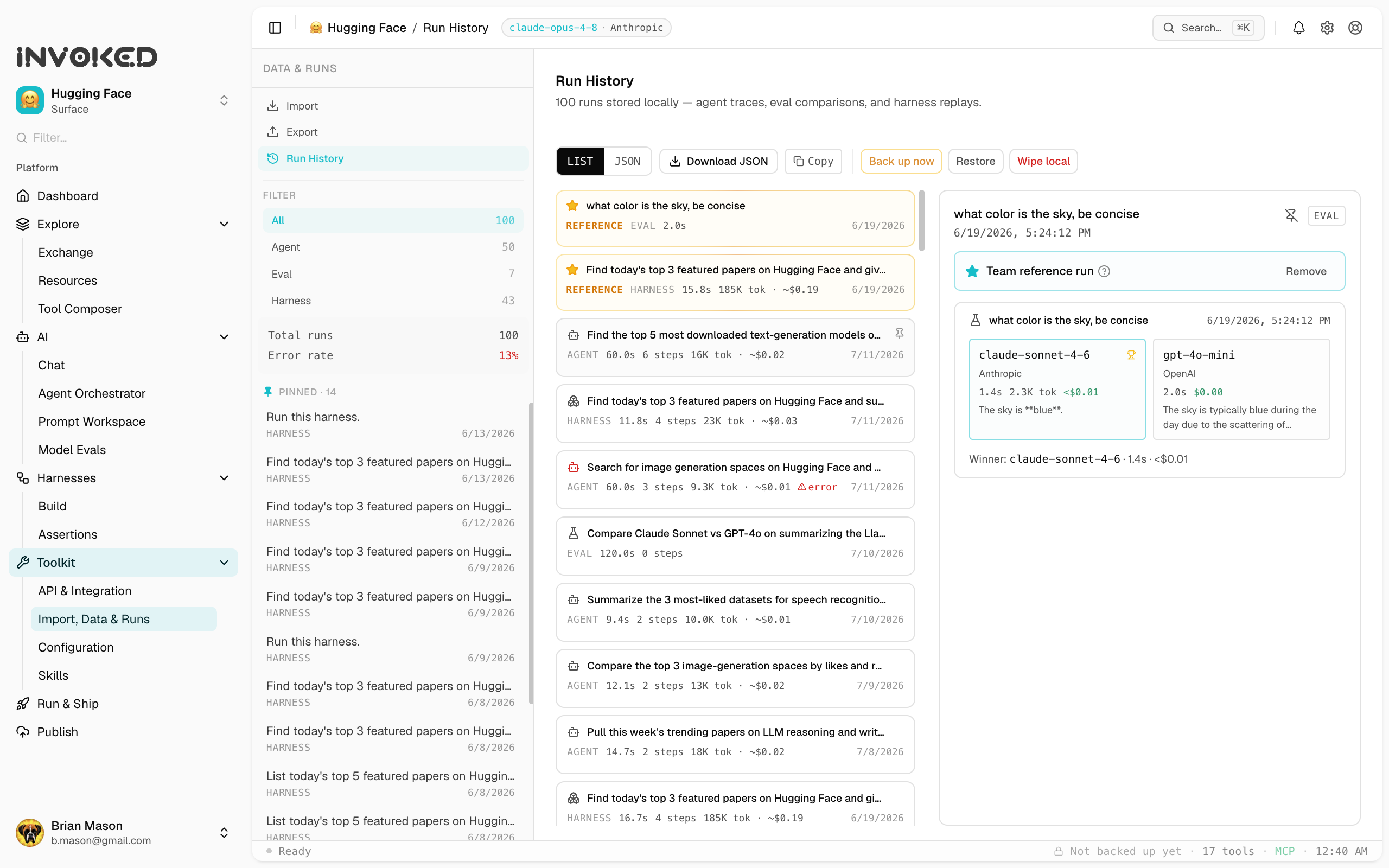The image size is (1389, 868).
Task: Click the help lifebuoy icon
Action: 1355,28
